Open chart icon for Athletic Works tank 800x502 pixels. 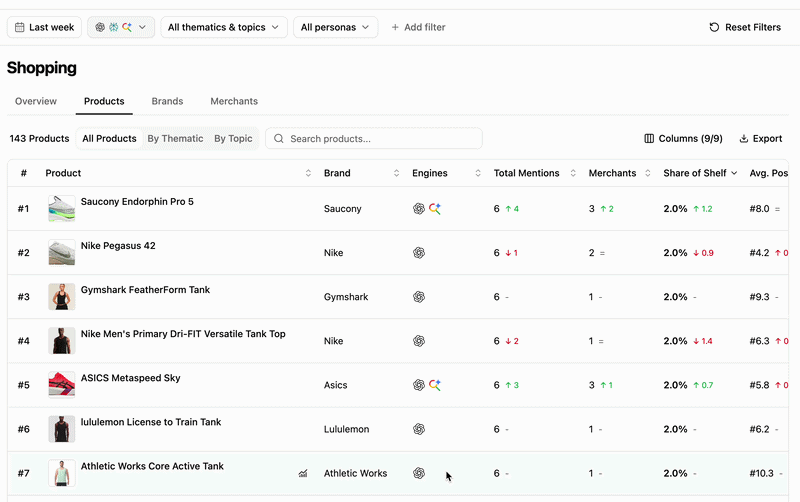(303, 473)
